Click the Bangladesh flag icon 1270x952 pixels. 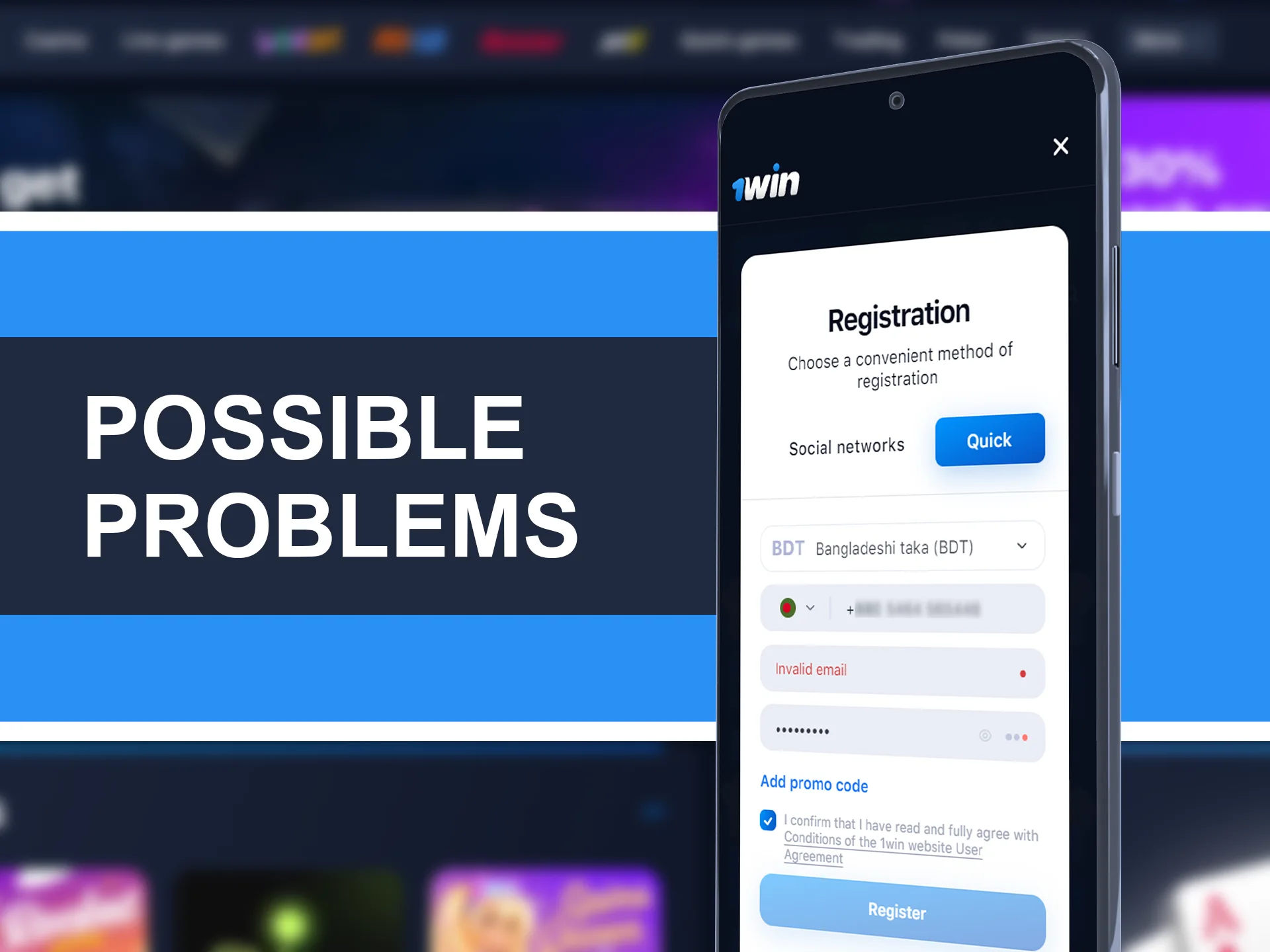[x=790, y=608]
